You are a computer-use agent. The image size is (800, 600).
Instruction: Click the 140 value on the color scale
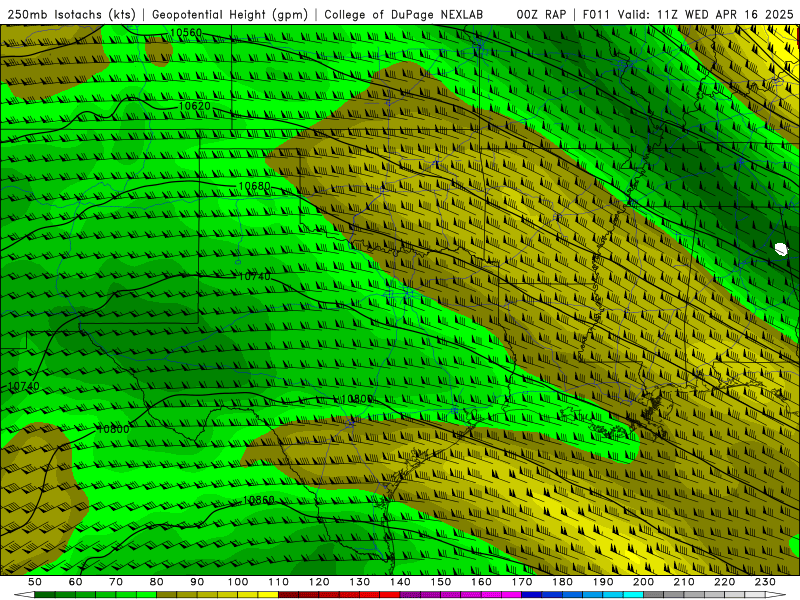[400, 582]
